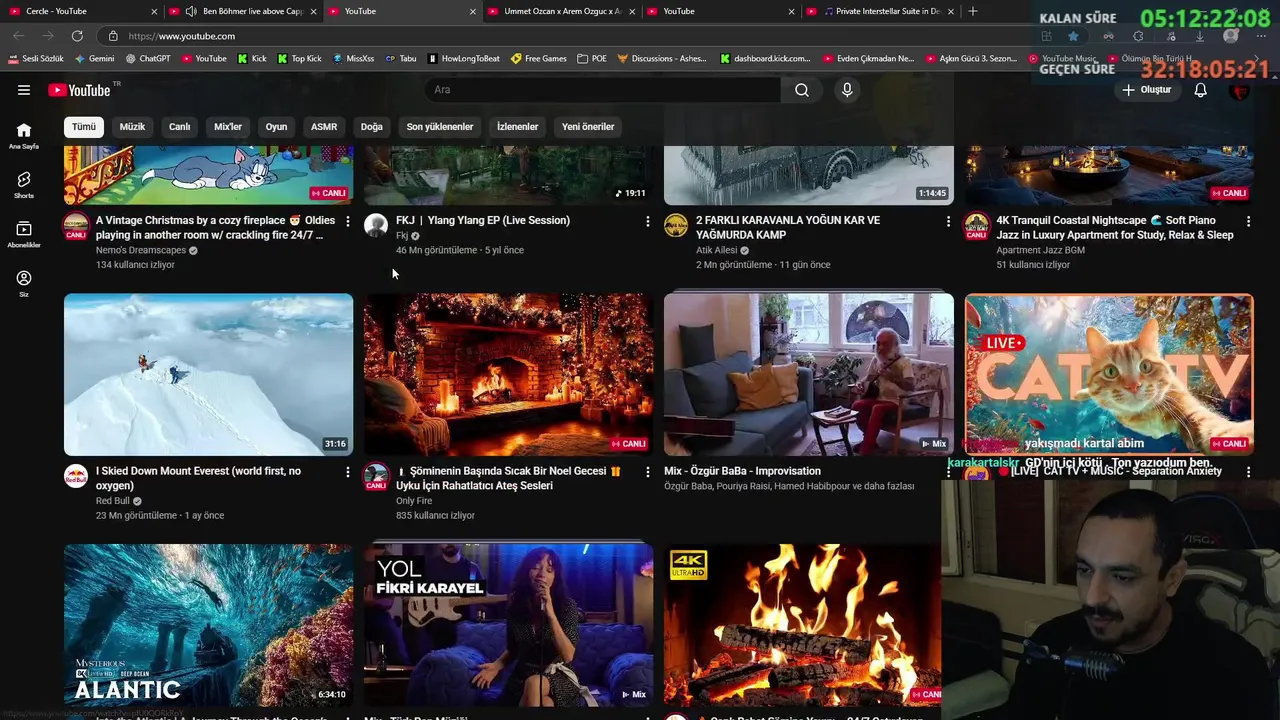1280x720 pixels.
Task: Open options menu for I Skied Down Everest
Action: [x=347, y=472]
